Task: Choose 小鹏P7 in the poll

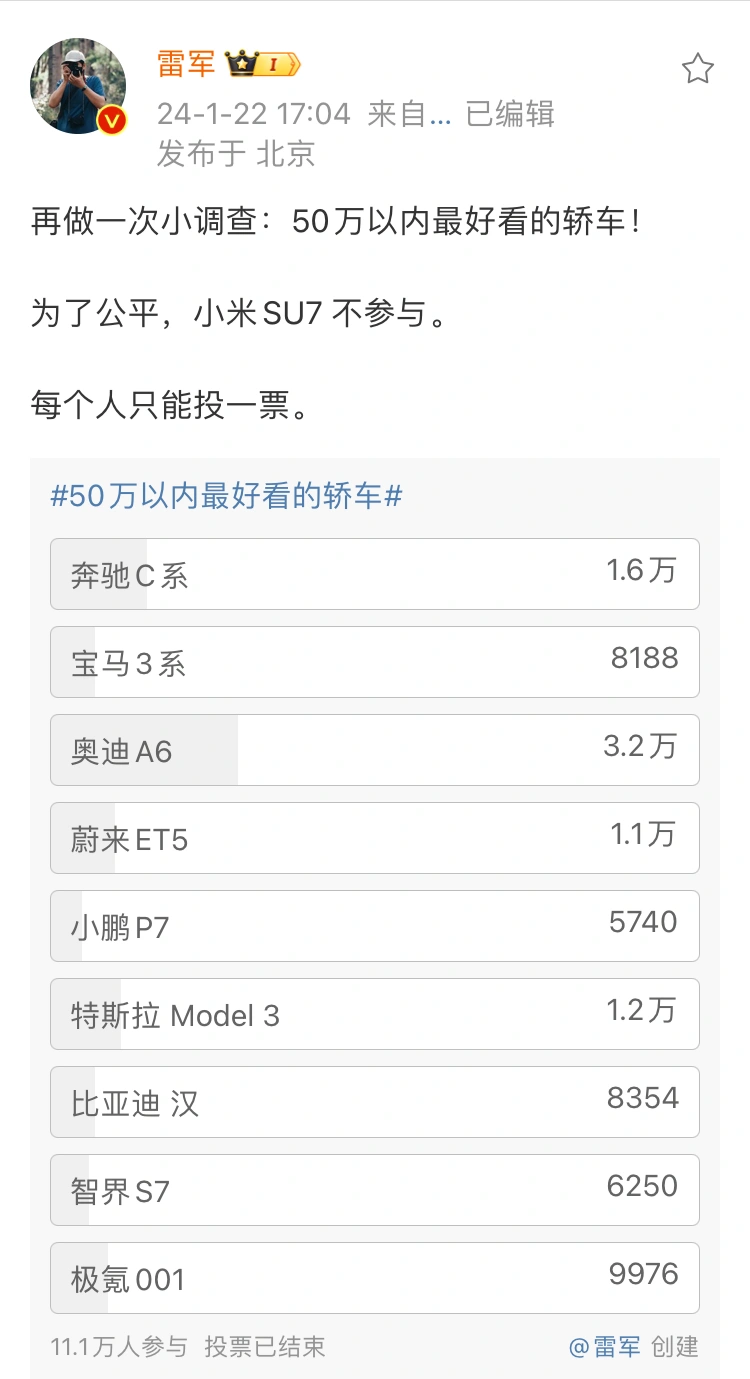Action: click(x=375, y=926)
